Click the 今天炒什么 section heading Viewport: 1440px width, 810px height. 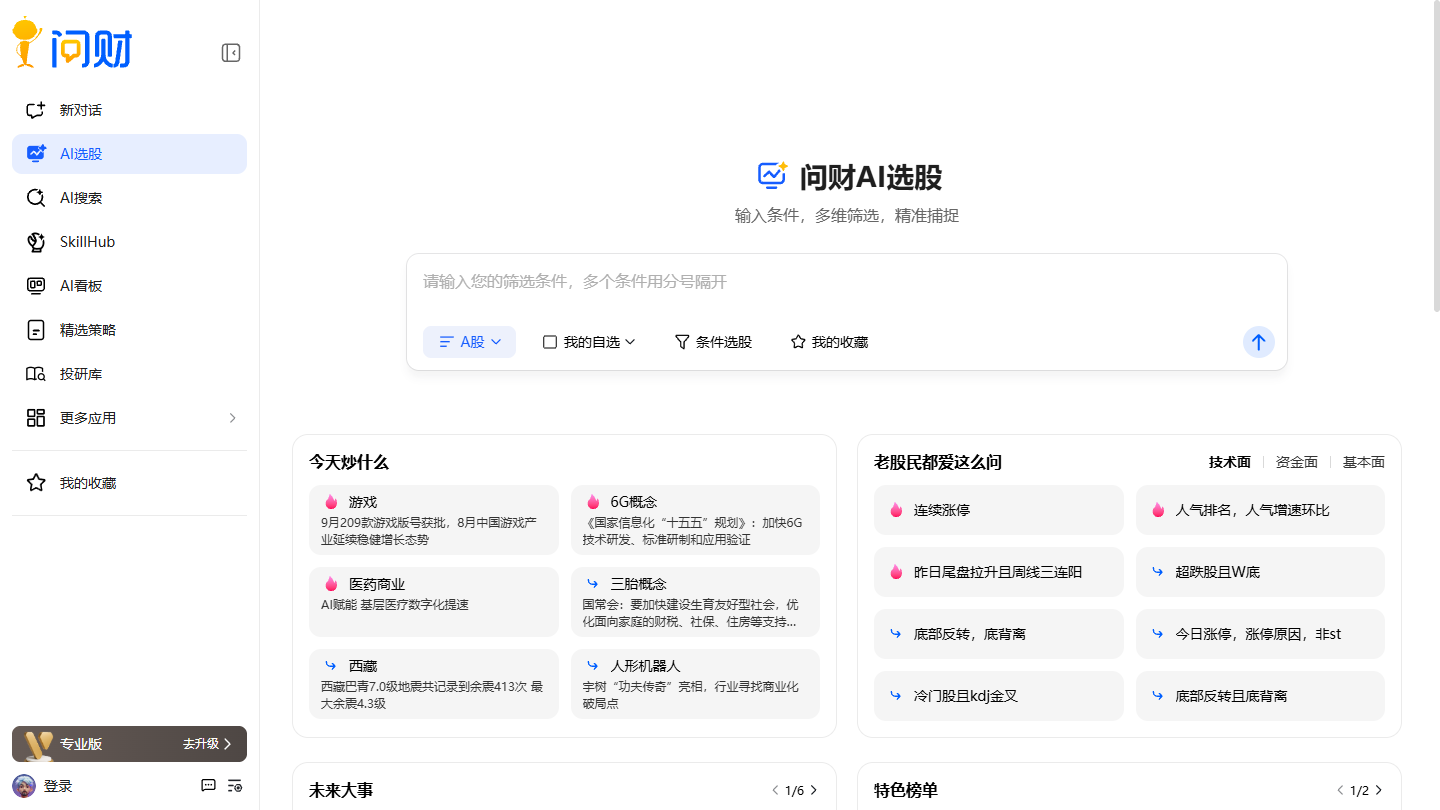click(x=349, y=462)
